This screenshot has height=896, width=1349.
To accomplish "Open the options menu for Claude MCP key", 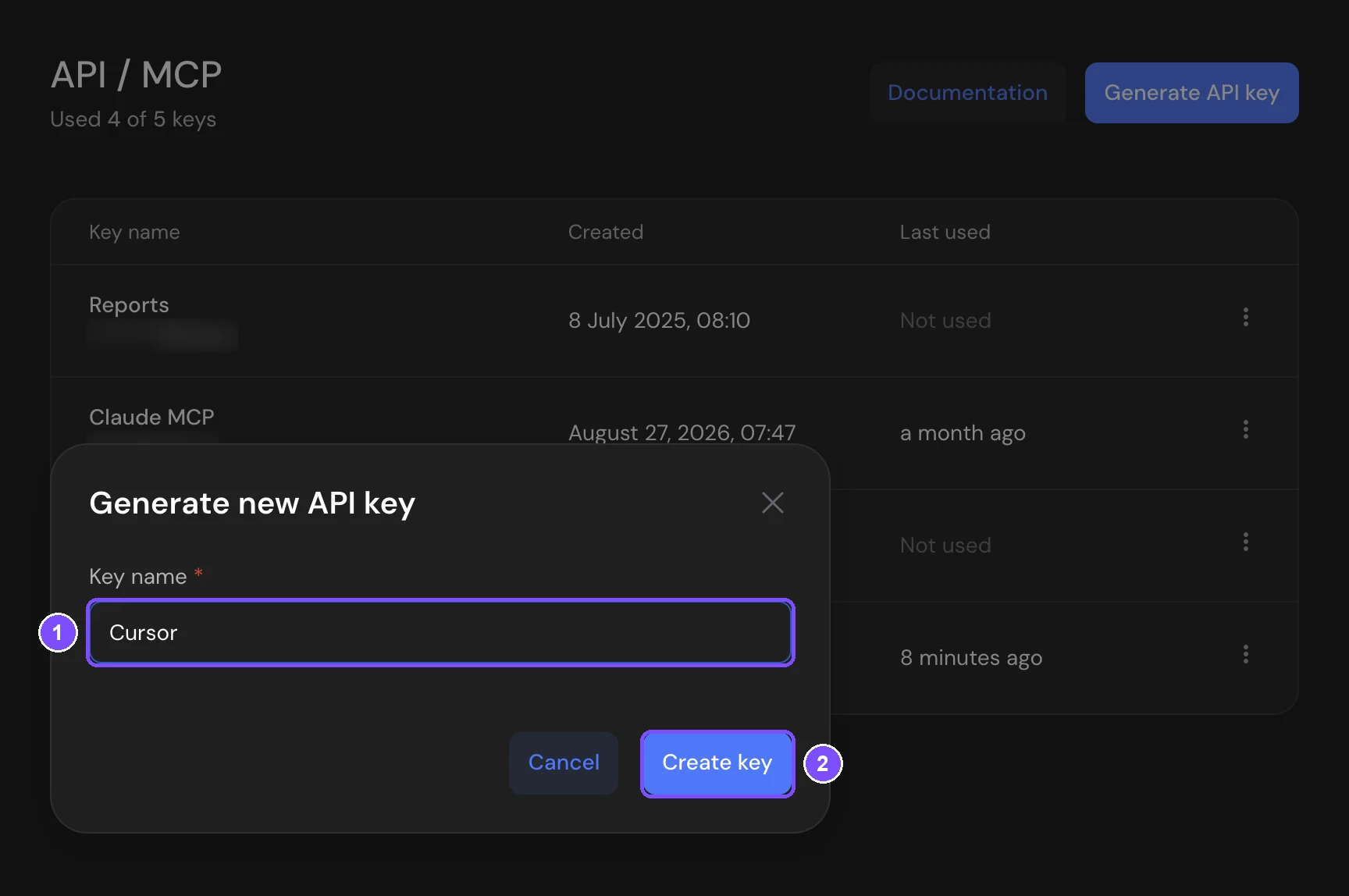I will click(x=1245, y=429).
